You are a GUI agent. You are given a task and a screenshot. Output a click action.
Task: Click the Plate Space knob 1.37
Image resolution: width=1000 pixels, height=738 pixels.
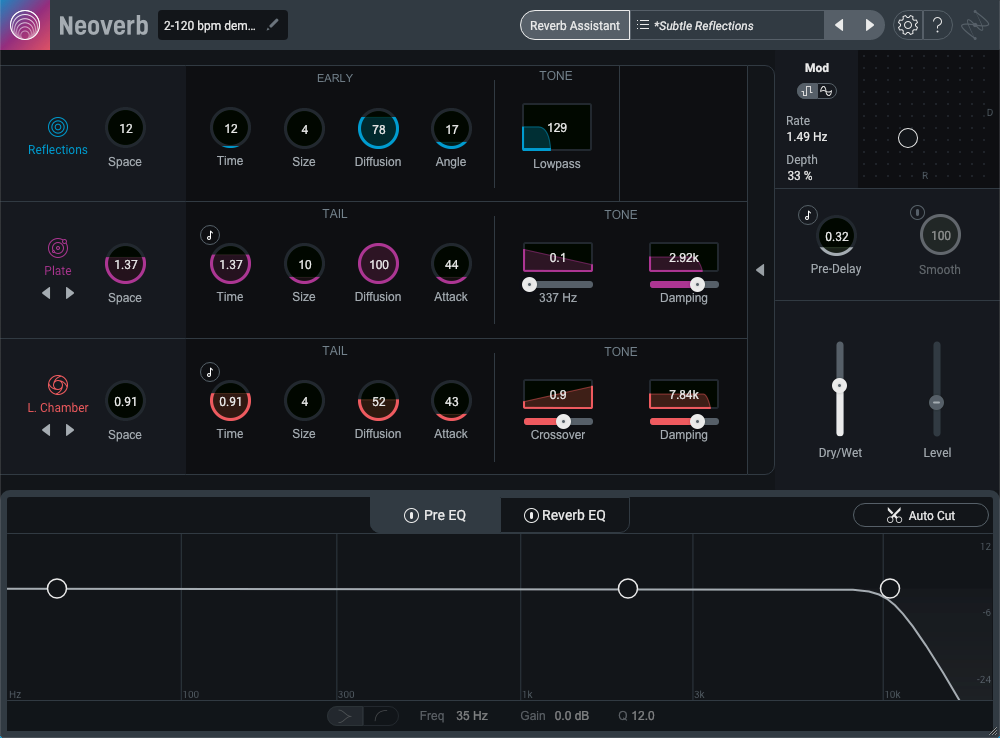click(126, 264)
